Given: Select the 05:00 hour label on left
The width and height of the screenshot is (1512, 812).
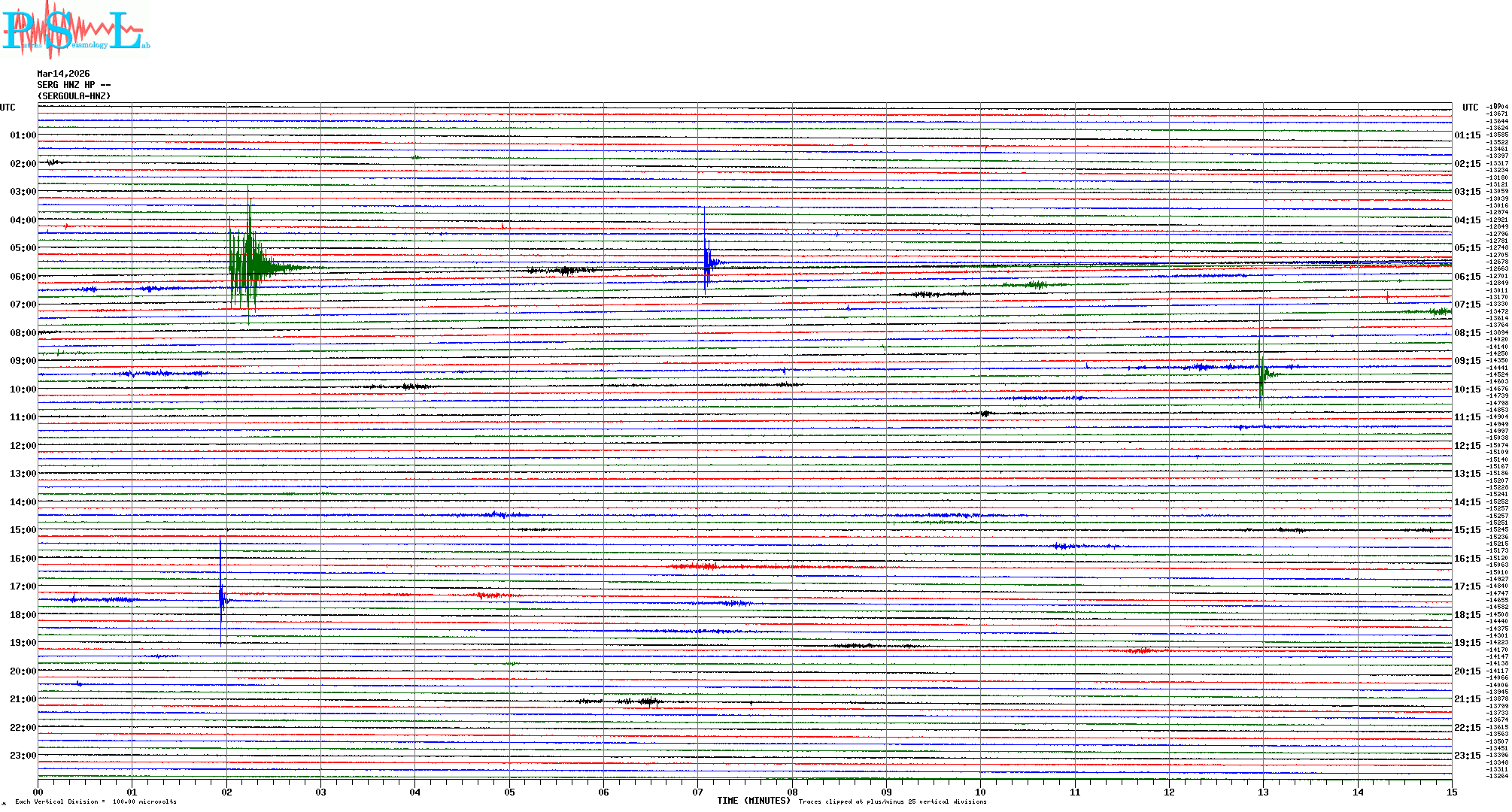Looking at the screenshot, I should click(x=23, y=248).
